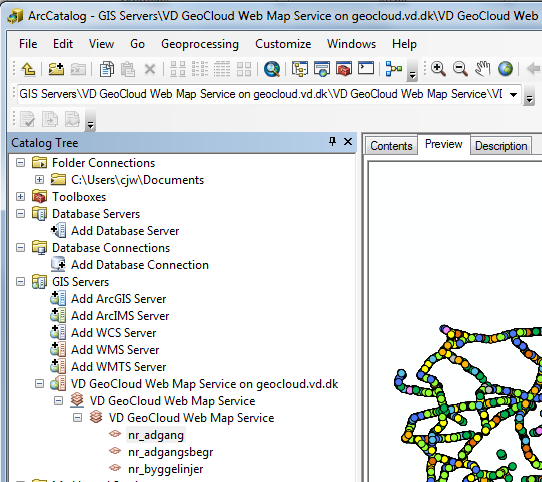Collapse VD GeoCloud on geocloud.vd.dk node
The image size is (542, 482).
tap(39, 383)
